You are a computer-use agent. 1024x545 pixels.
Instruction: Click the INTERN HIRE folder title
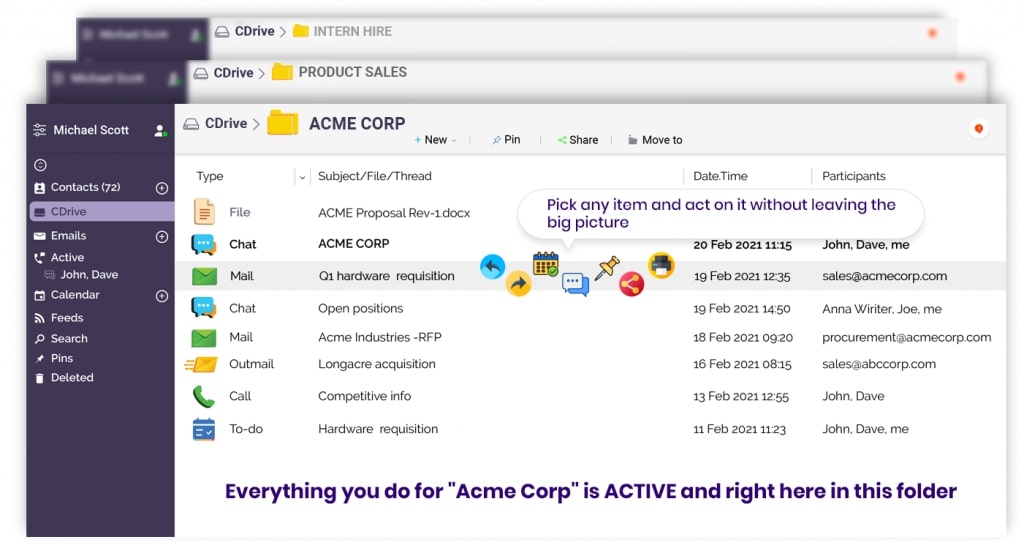pyautogui.click(x=353, y=31)
